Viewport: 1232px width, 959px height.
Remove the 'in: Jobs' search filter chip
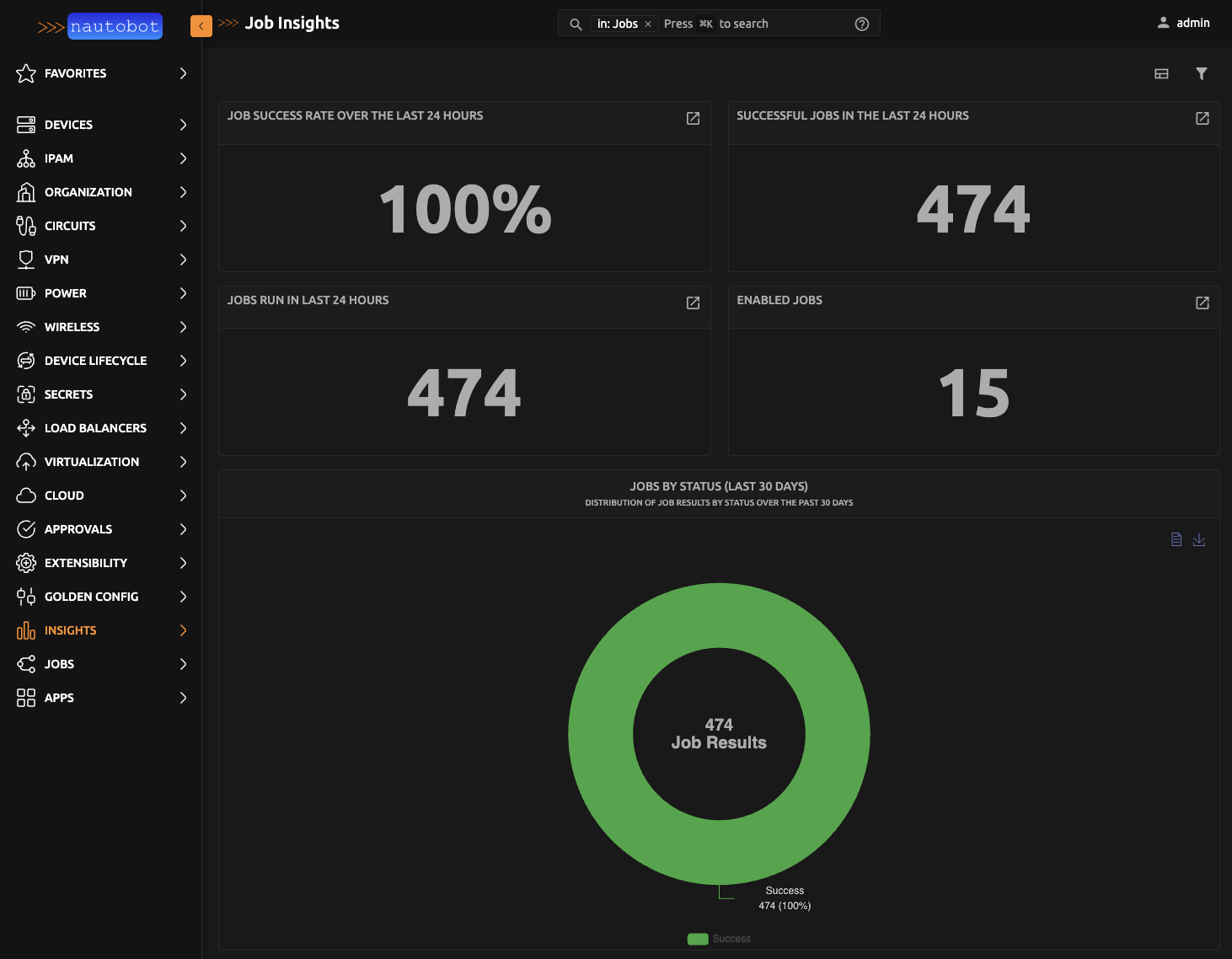[648, 24]
